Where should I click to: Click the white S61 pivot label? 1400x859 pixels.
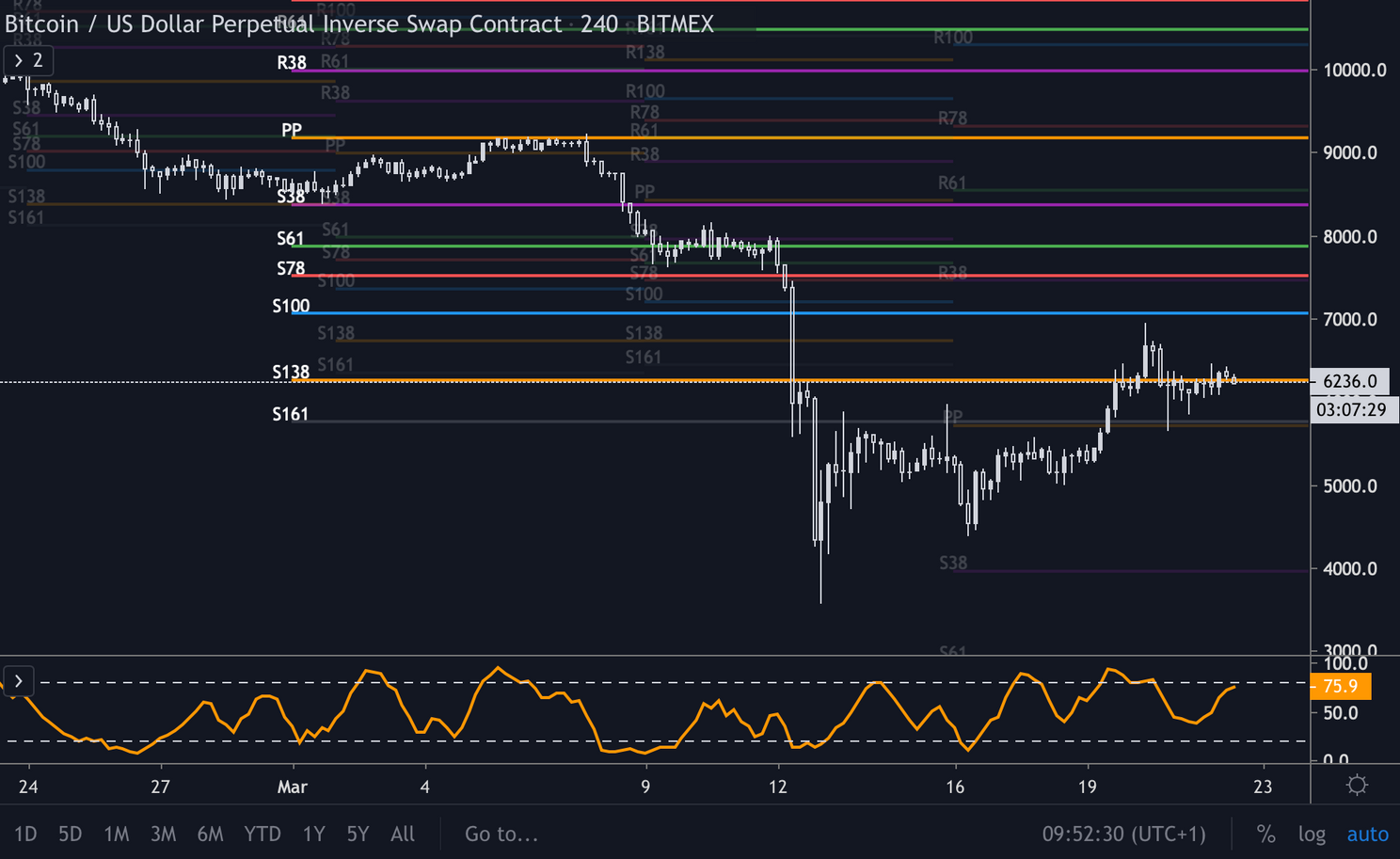pyautogui.click(x=291, y=239)
